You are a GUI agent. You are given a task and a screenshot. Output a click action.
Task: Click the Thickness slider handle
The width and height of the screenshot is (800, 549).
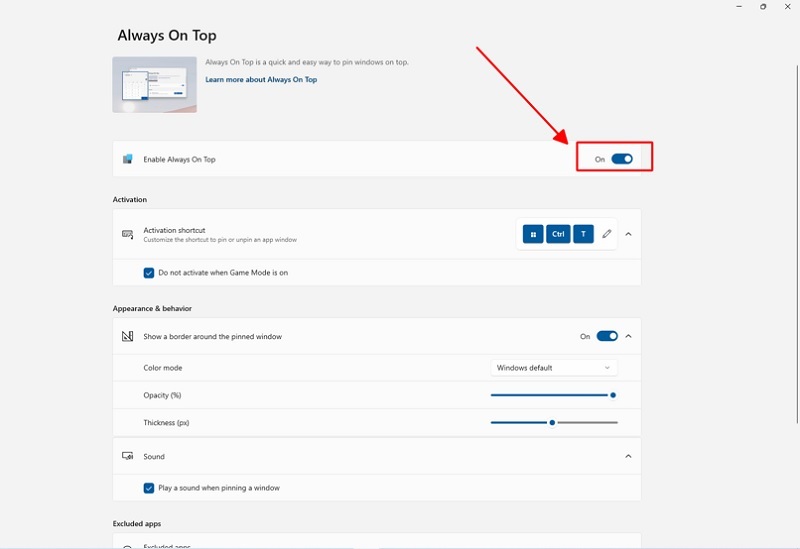click(552, 423)
